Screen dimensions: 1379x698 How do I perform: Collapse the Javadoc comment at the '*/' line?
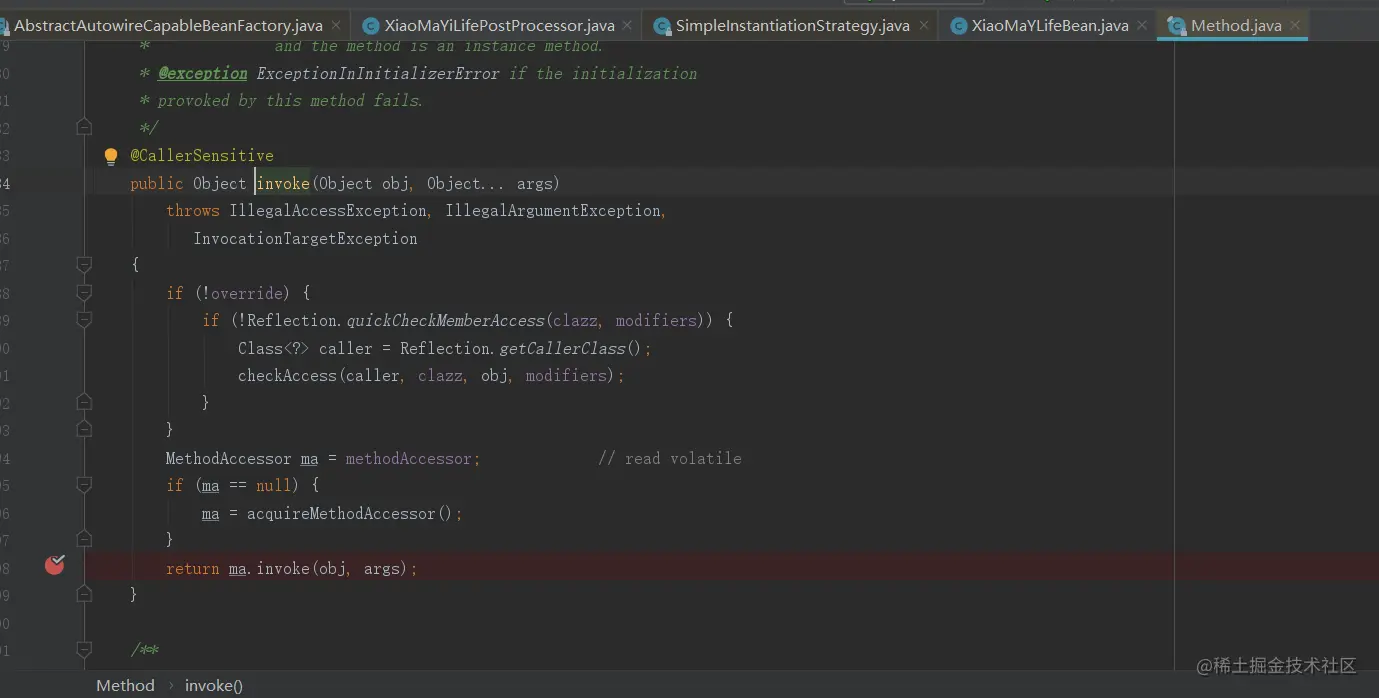tap(84, 127)
